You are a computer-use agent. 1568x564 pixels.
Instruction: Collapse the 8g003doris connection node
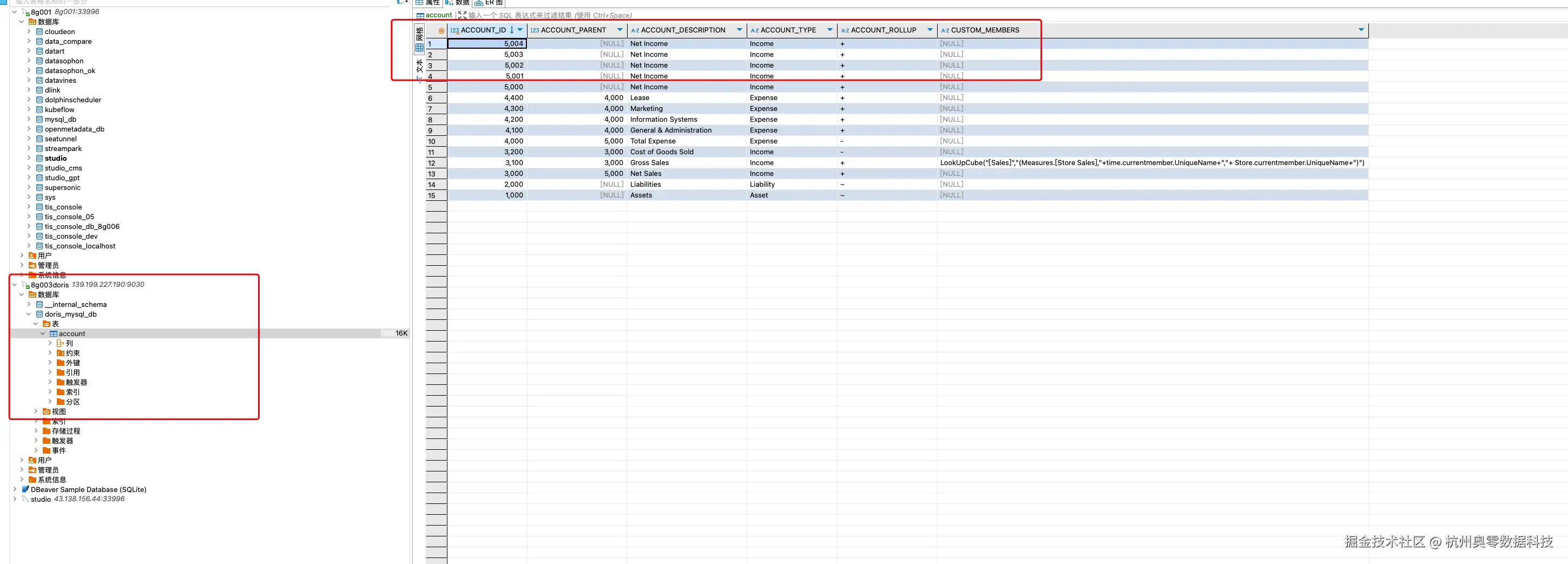(x=15, y=285)
